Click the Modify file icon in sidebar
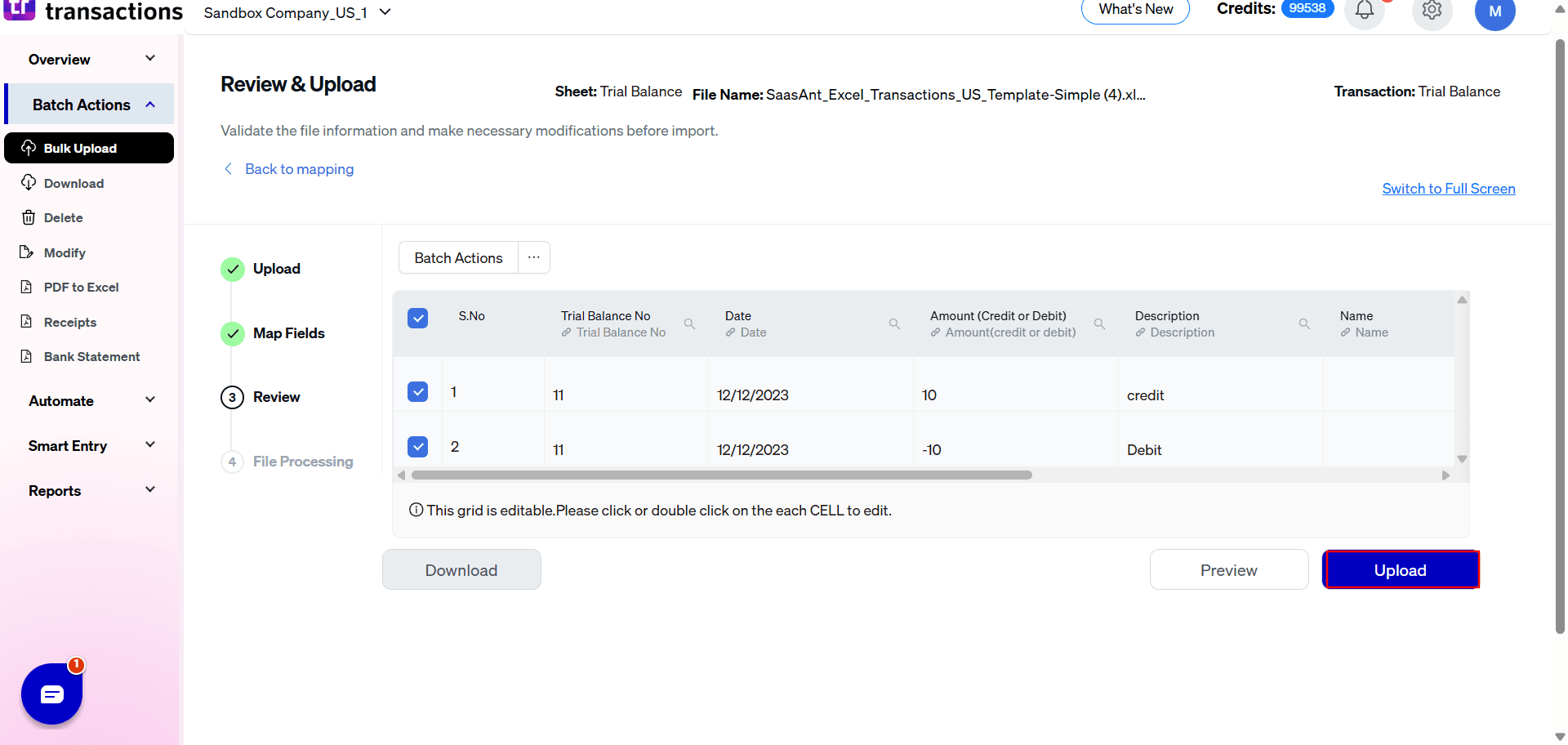Screen dimensions: 1568x745 (x=27, y=252)
